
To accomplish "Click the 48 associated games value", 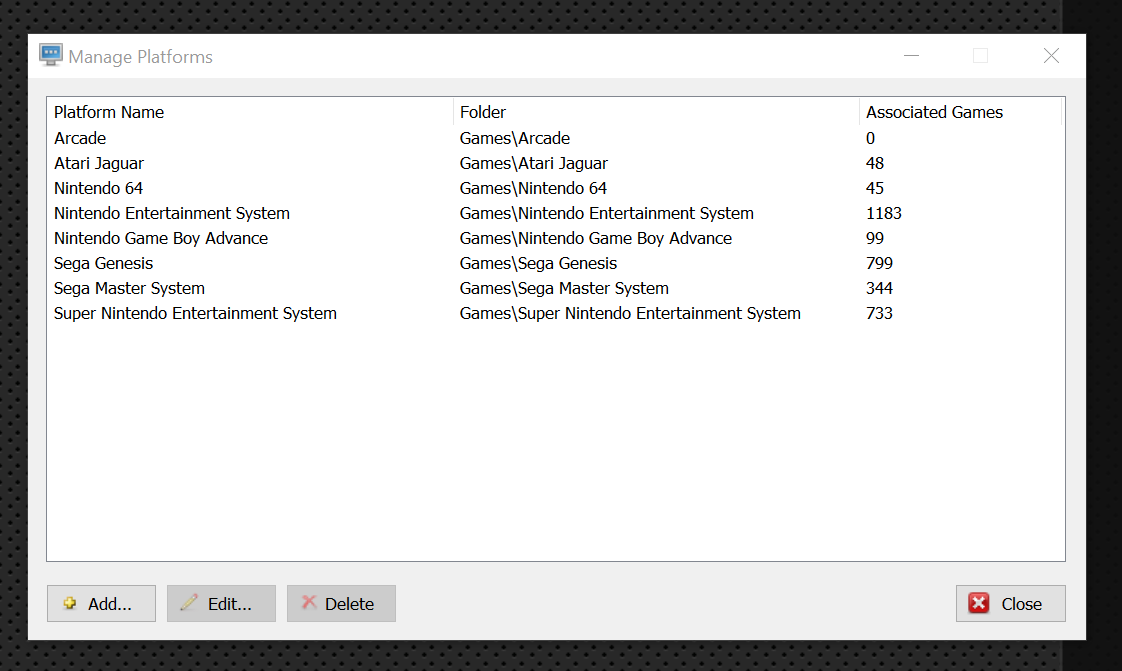I will click(x=874, y=163).
